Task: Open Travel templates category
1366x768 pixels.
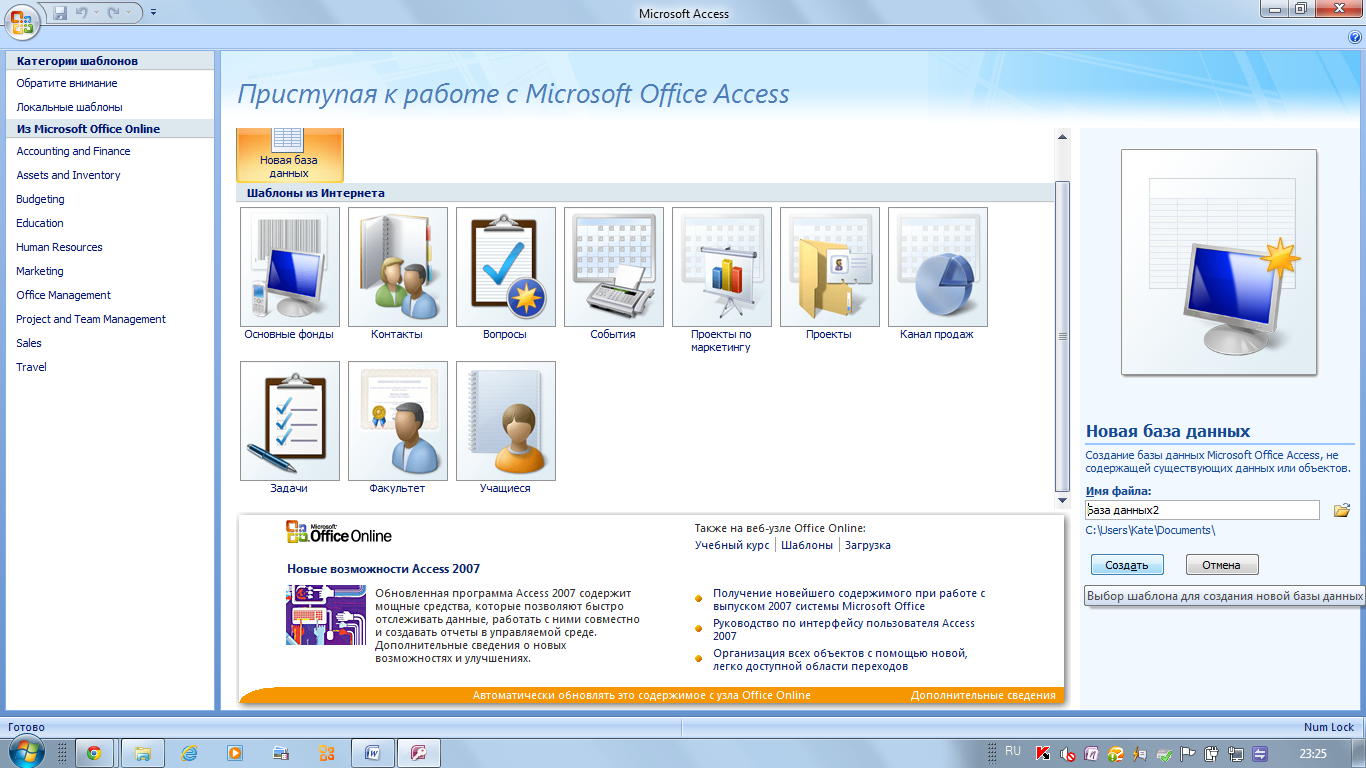Action: coord(31,367)
